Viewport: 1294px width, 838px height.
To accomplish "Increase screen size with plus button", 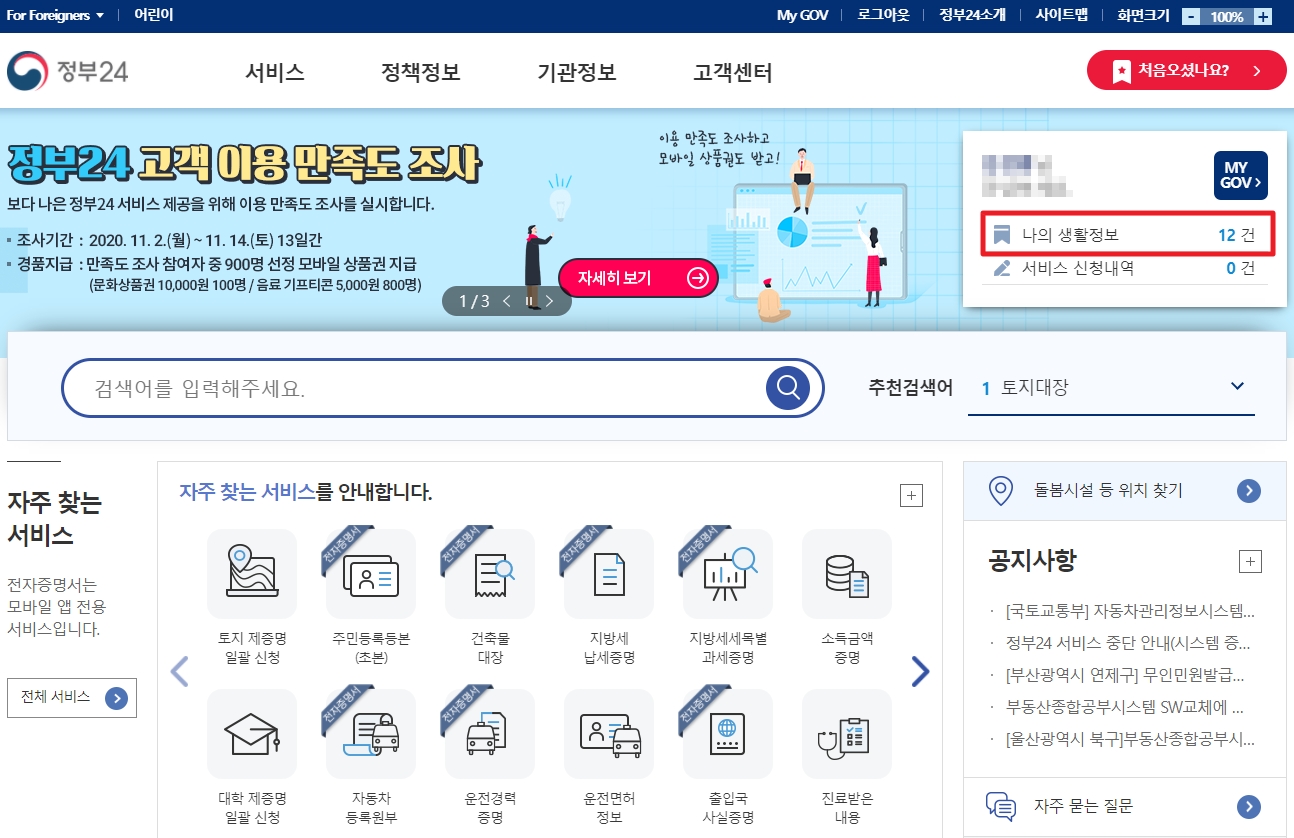I will point(1263,16).
